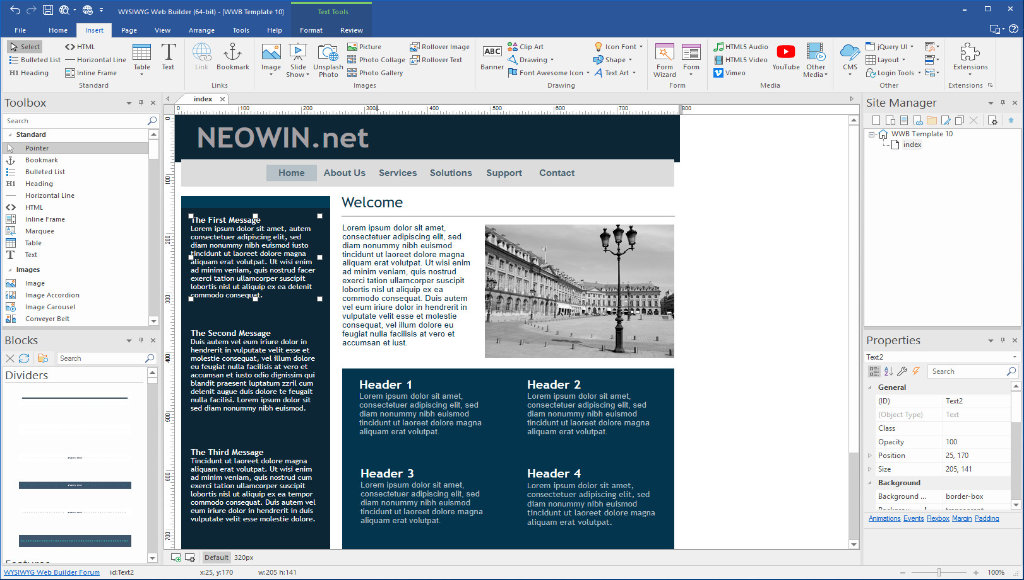This screenshot has height=580, width=1024.
Task: Open the Form Wizard
Action: 664,60
